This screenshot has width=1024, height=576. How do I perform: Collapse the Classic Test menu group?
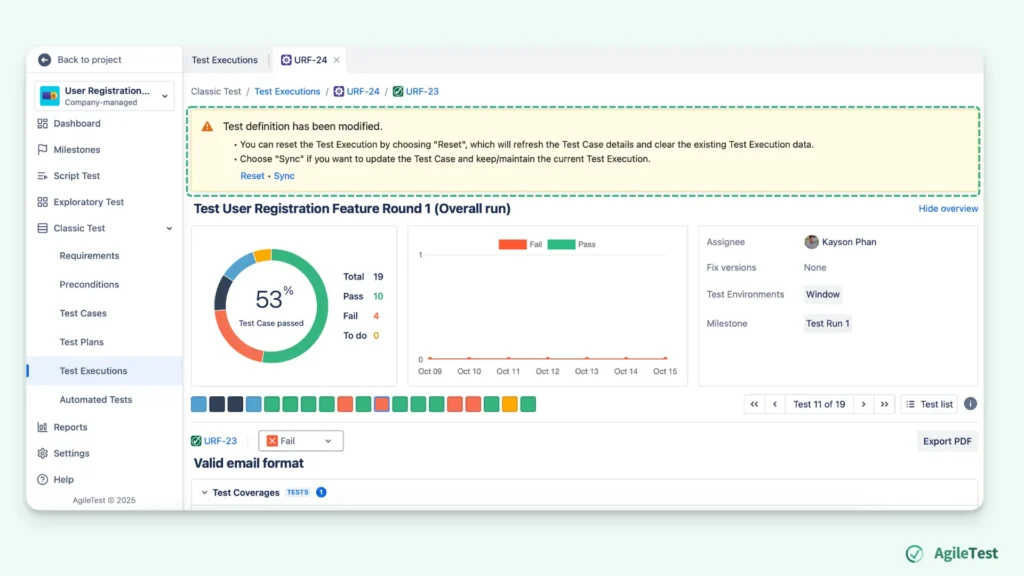(x=169, y=229)
